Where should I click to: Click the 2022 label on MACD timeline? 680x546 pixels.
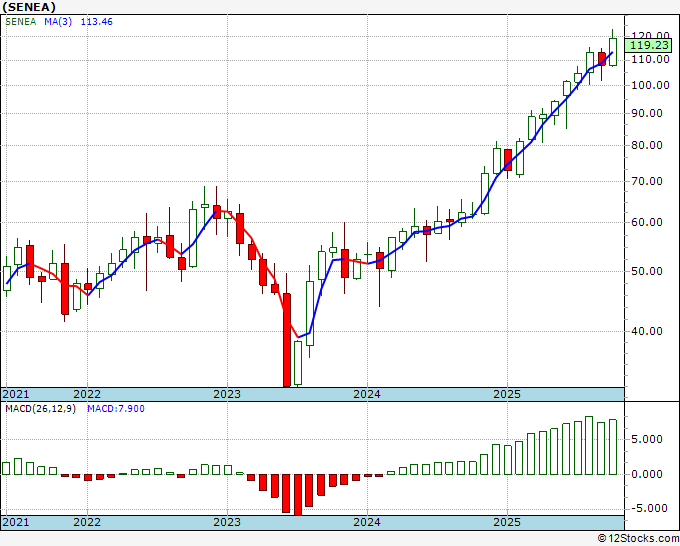87,522
